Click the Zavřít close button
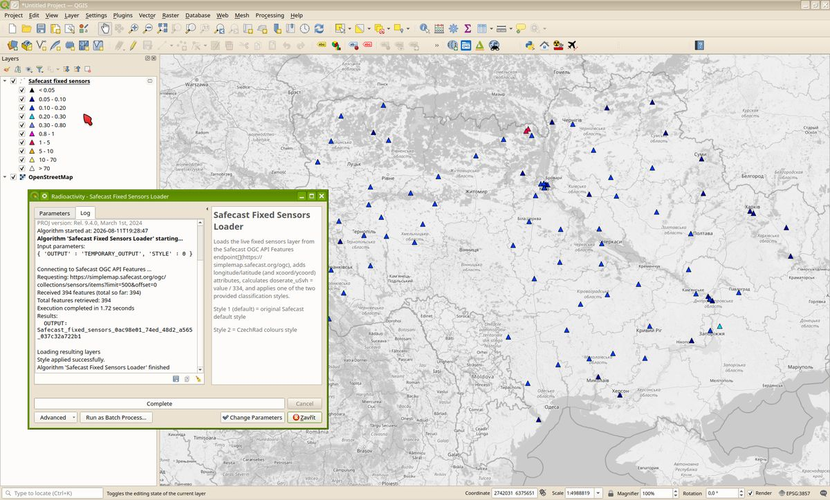830x500 pixels. (304, 417)
